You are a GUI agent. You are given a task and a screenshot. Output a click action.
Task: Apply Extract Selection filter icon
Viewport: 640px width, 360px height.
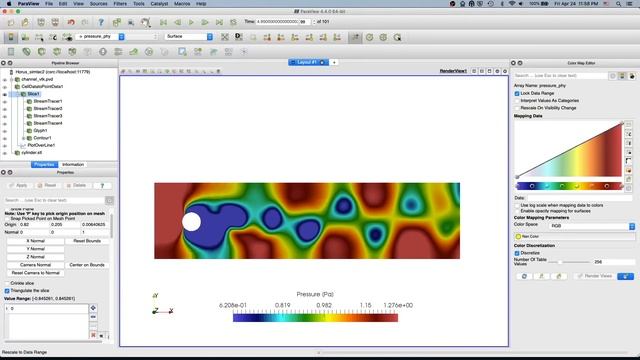pyautogui.click(x=182, y=52)
